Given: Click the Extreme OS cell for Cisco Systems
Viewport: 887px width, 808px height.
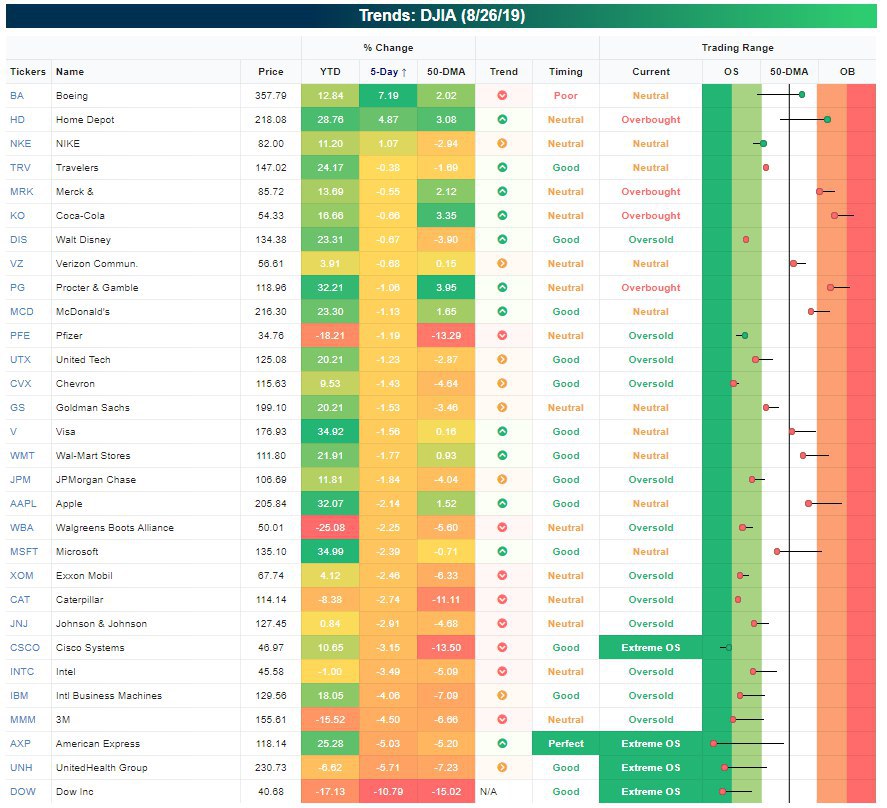Looking at the screenshot, I should click(651, 647).
